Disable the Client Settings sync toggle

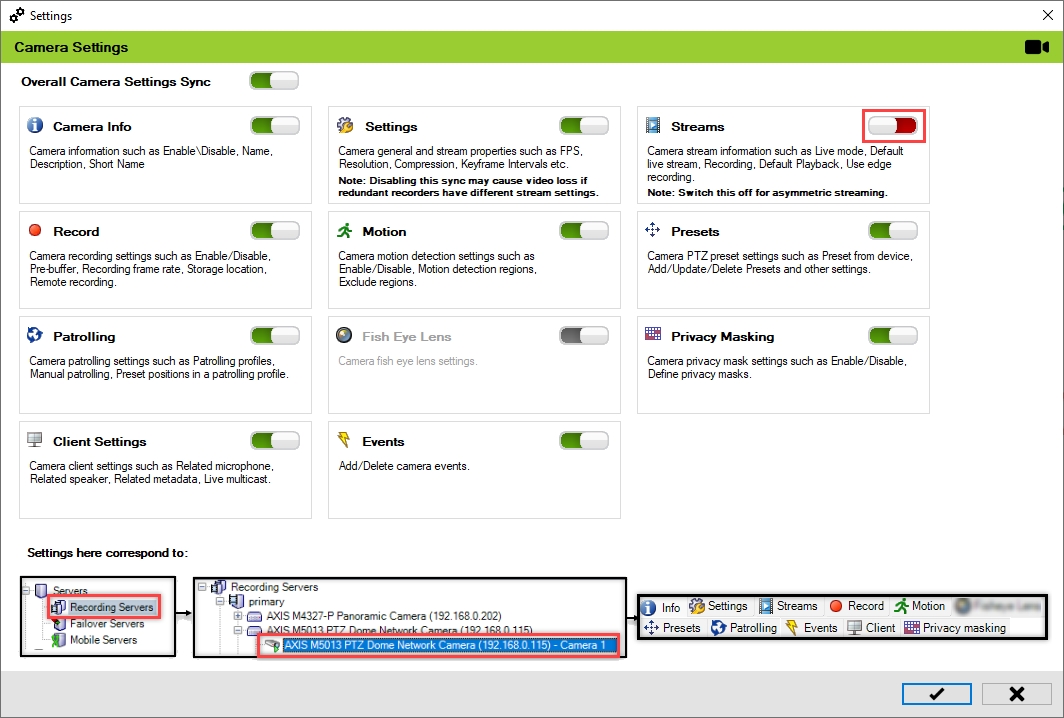click(274, 441)
